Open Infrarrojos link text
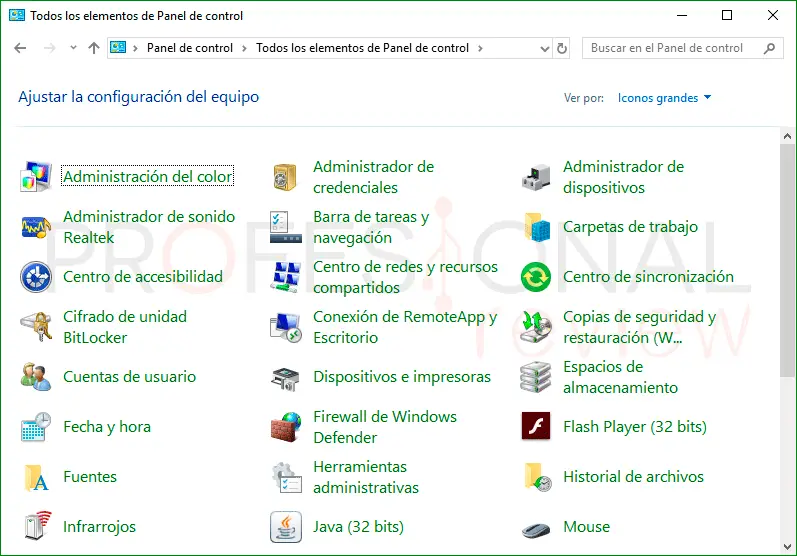 (100, 527)
